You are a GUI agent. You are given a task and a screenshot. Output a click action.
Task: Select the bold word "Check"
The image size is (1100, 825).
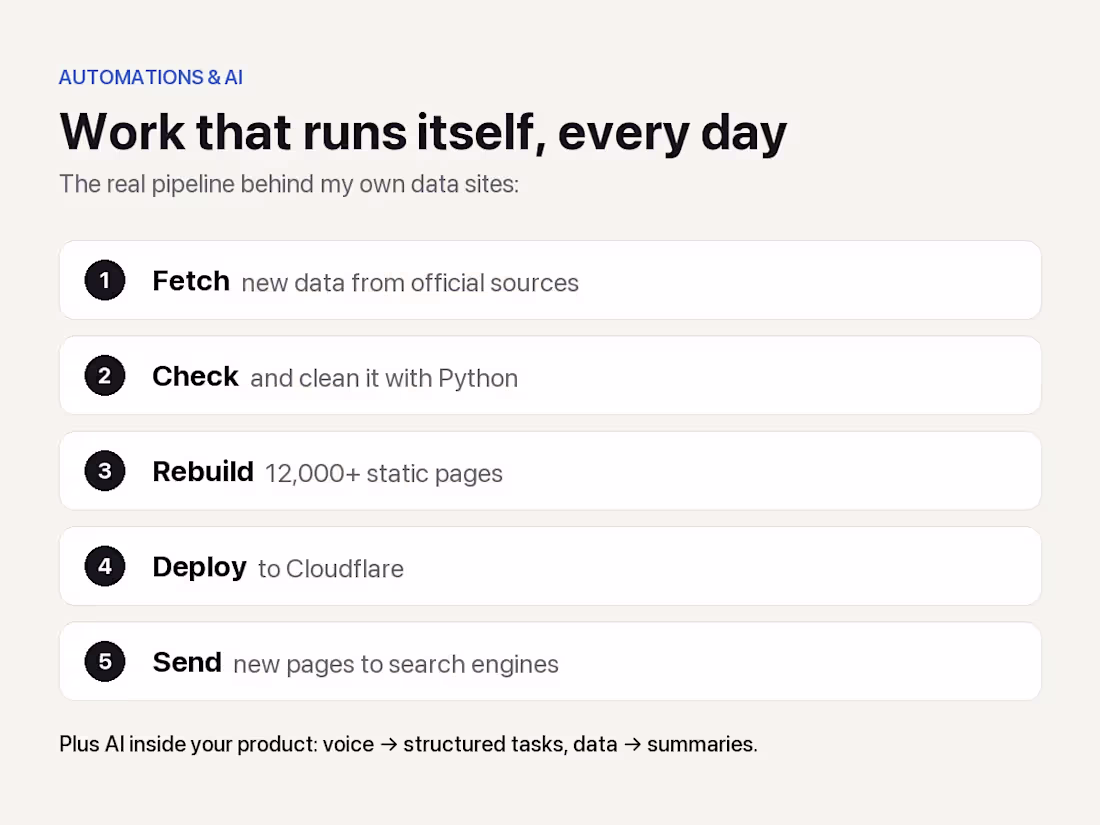click(x=195, y=377)
